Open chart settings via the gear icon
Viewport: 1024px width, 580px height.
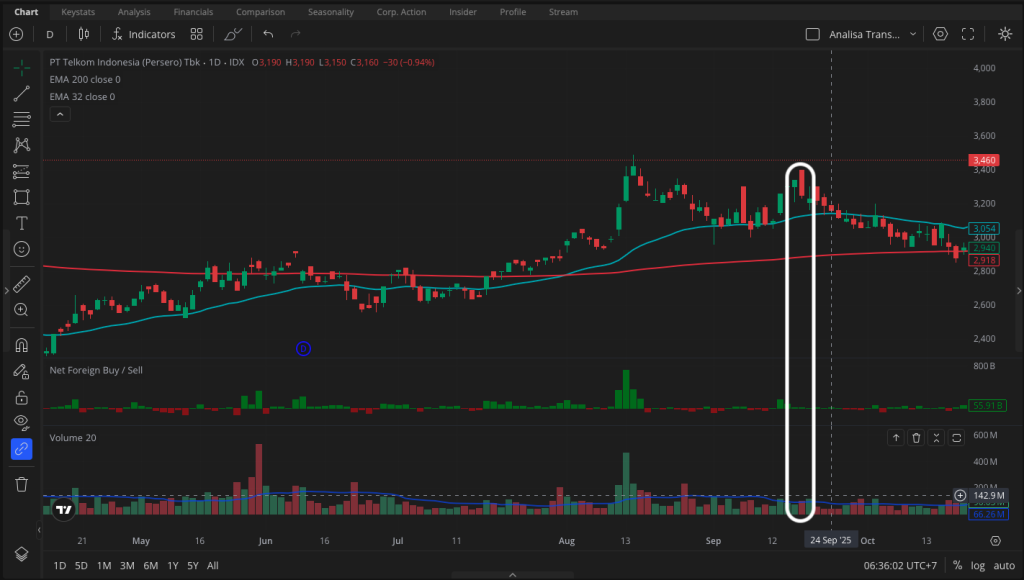pyautogui.click(x=940, y=33)
